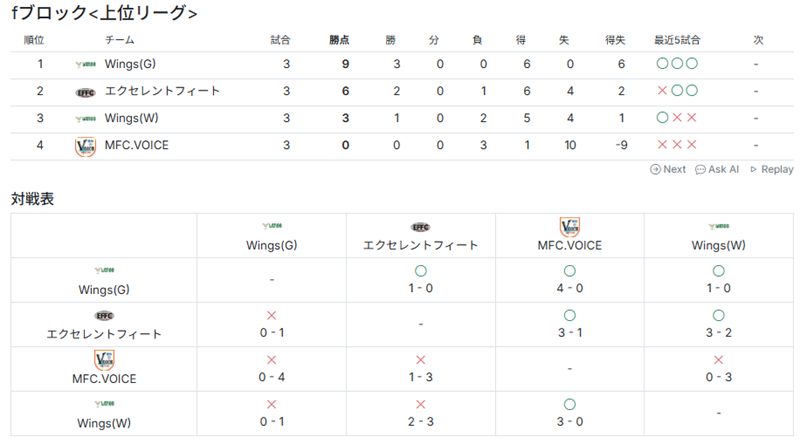800x444 pixels.
Task: Select the 勝点 column header
Action: [x=340, y=40]
